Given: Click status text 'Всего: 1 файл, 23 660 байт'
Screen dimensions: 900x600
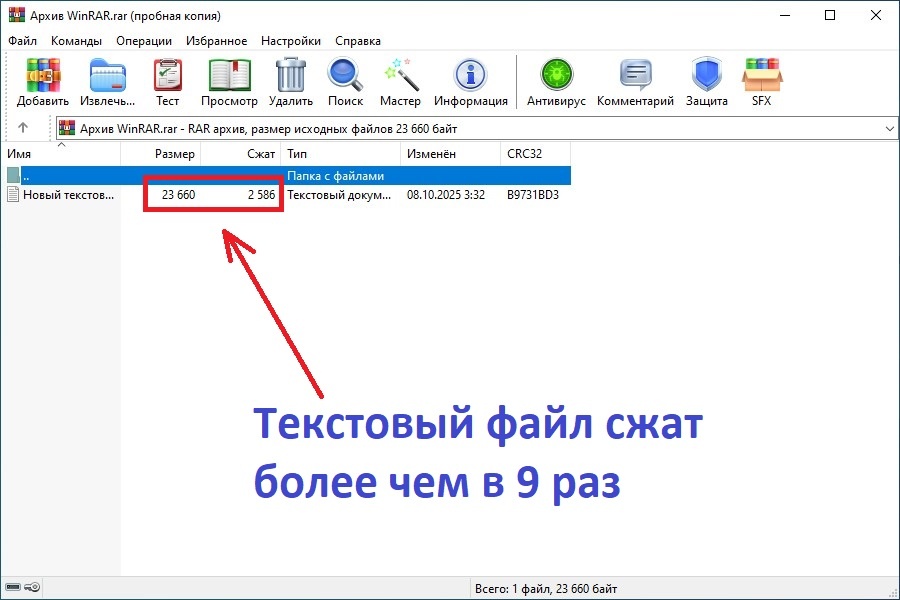Looking at the screenshot, I should 546,589.
